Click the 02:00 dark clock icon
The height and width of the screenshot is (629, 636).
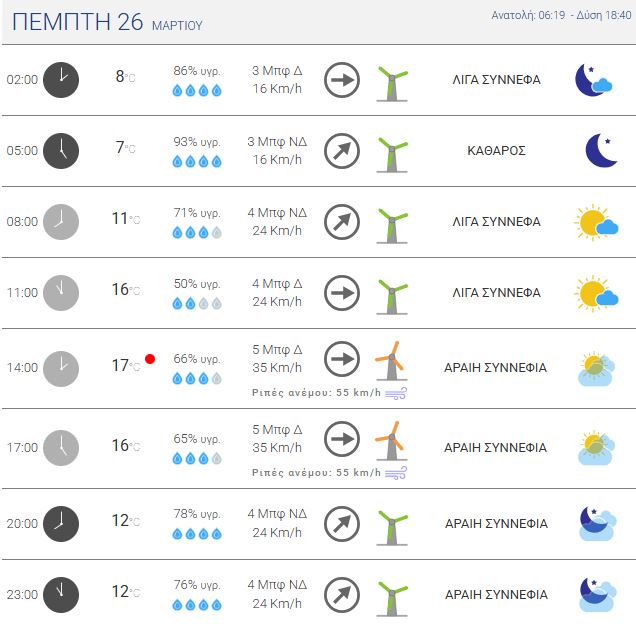tap(61, 79)
